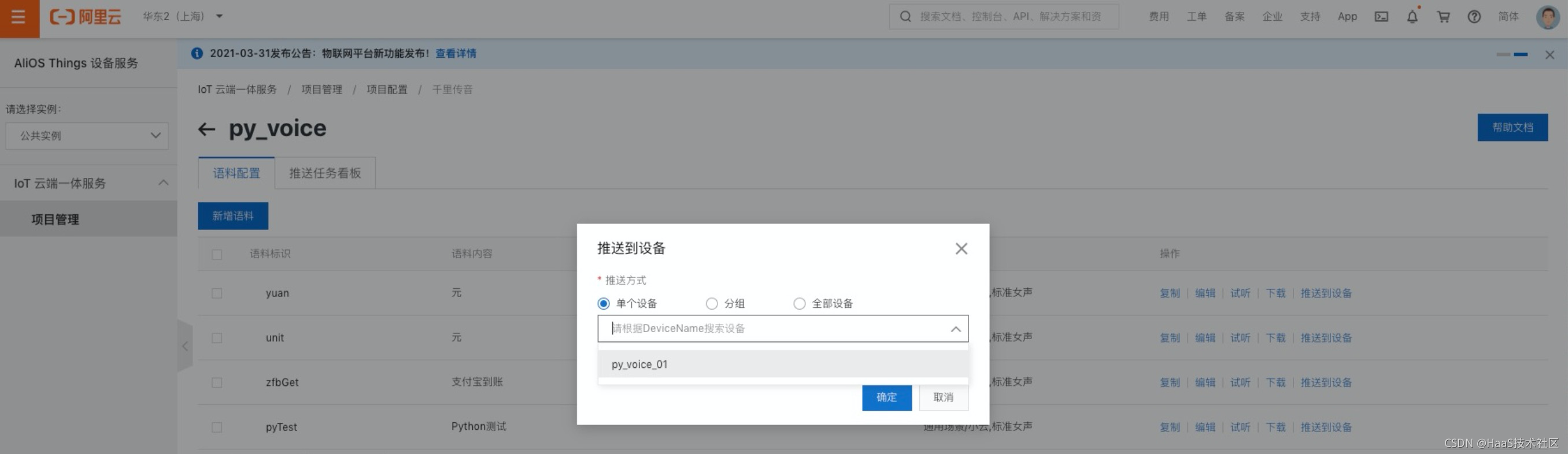Image resolution: width=1568 pixels, height=454 pixels.
Task: Open the 企业 top menu
Action: click(1271, 17)
